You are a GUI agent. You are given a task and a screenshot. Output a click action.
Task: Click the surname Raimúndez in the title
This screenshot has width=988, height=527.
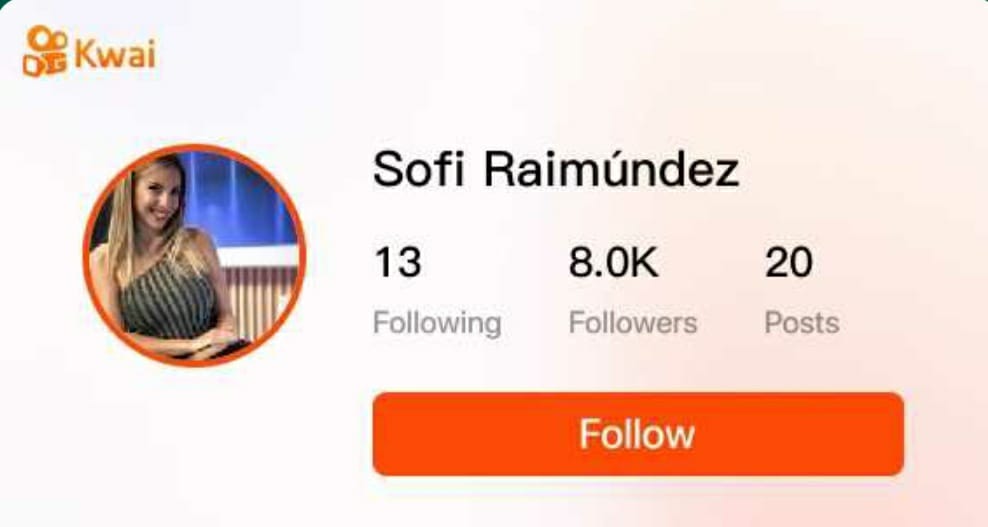(x=611, y=169)
